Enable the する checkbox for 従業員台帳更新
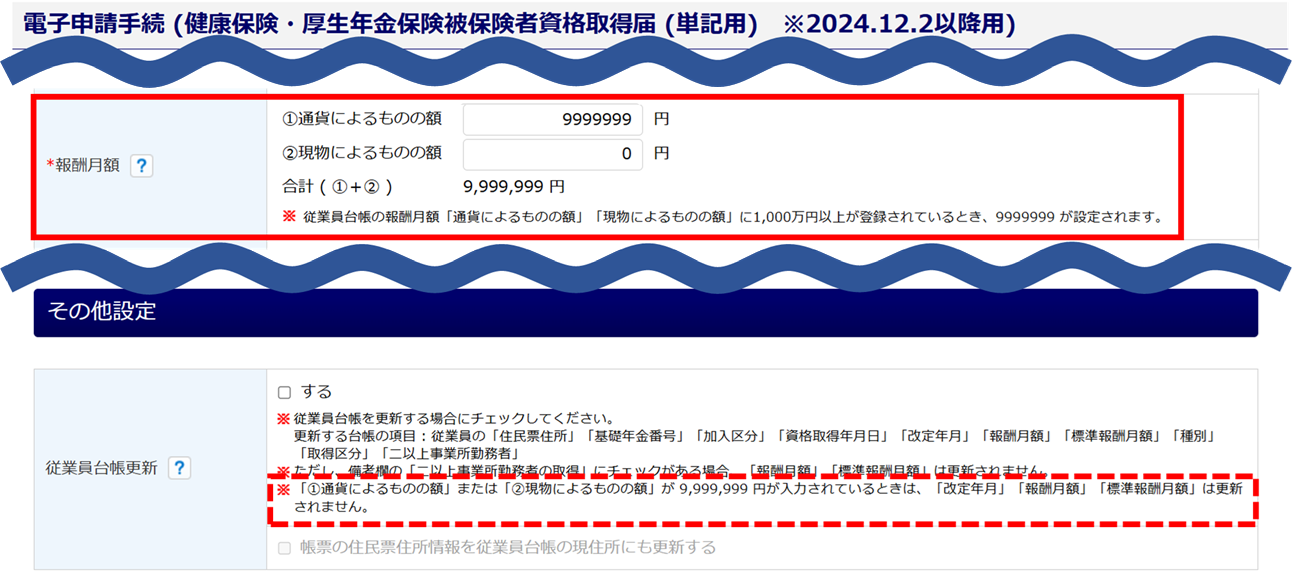Screen dimensions: 1292x577 point(285,393)
